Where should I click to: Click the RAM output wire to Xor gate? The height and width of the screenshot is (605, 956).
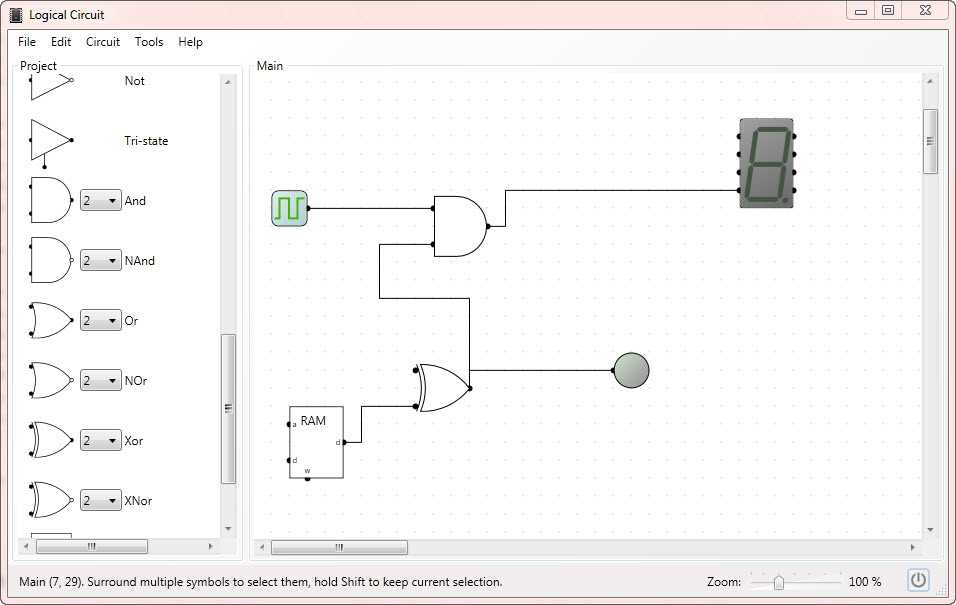(362, 424)
